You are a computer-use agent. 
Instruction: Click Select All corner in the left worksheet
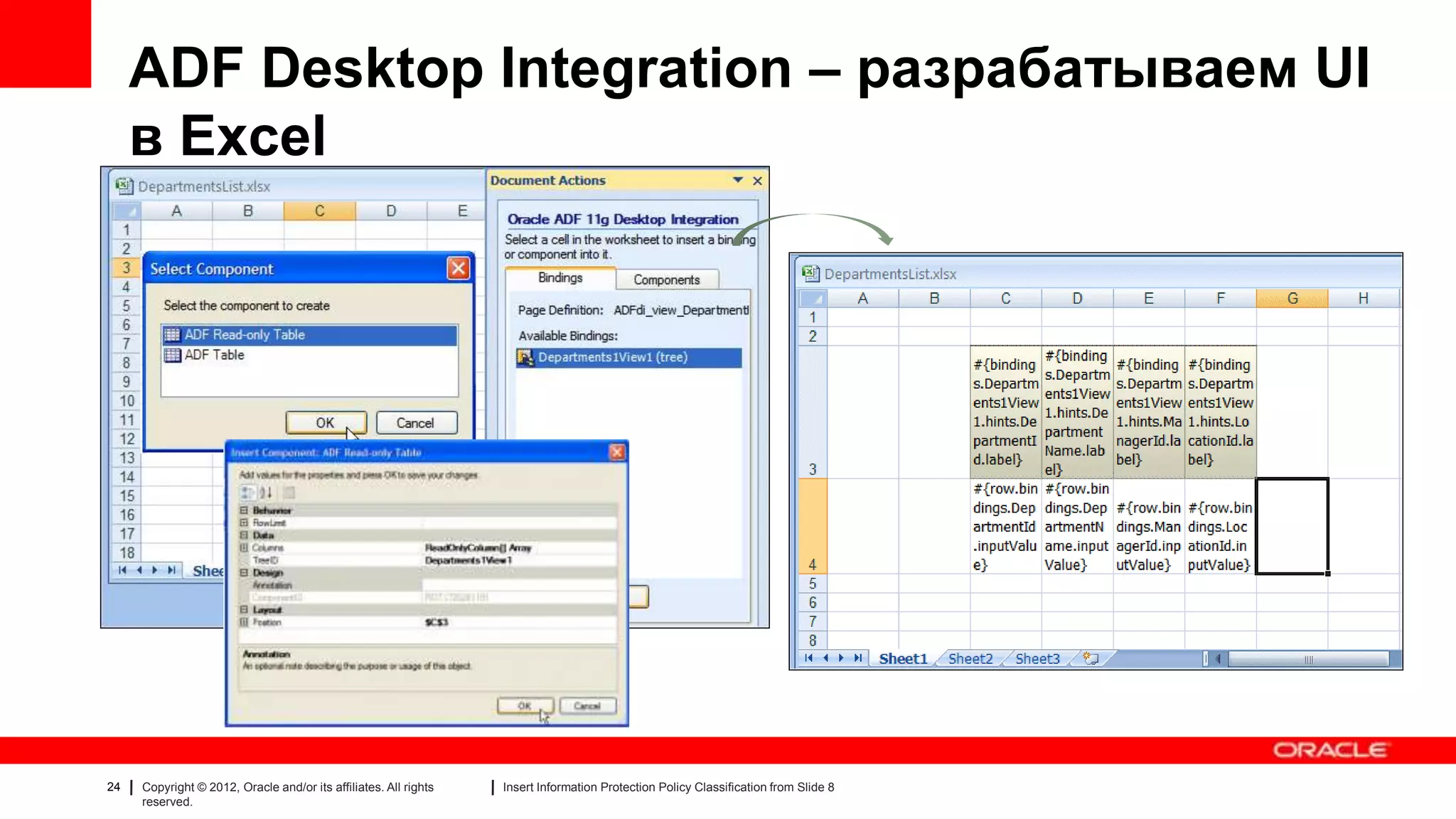(127, 211)
